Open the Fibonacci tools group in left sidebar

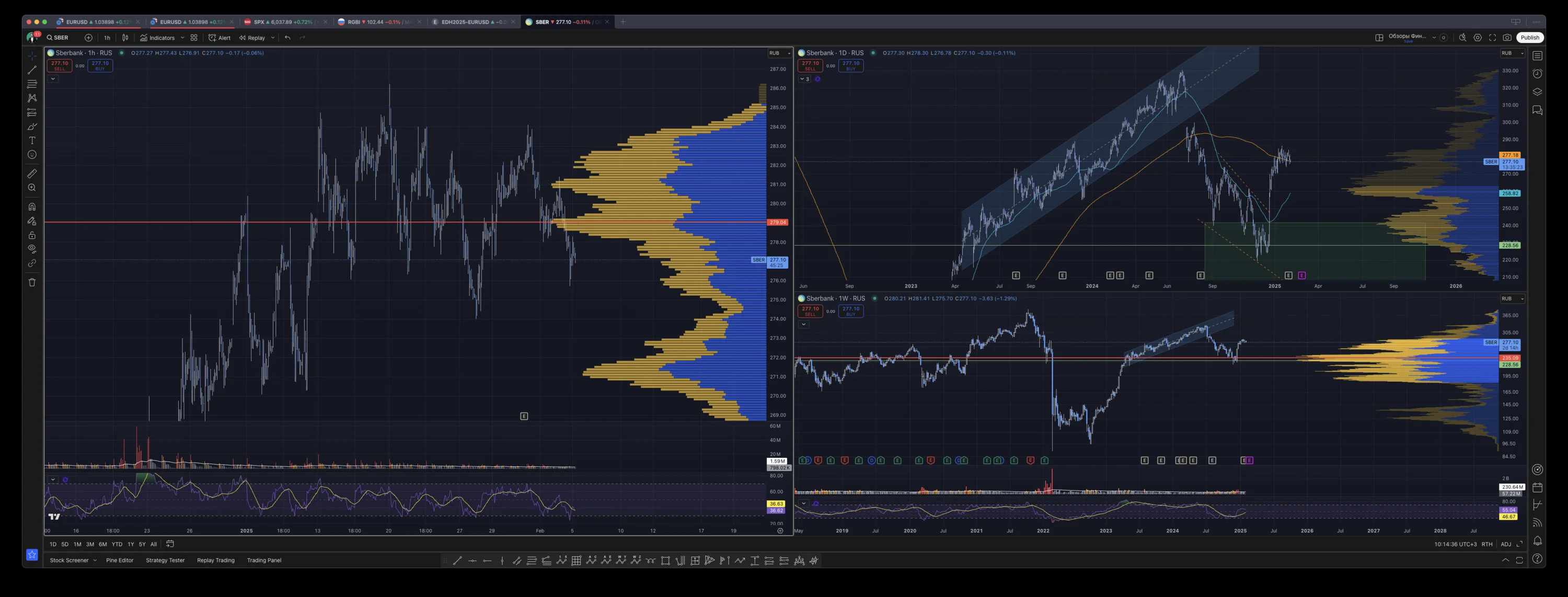[32, 84]
